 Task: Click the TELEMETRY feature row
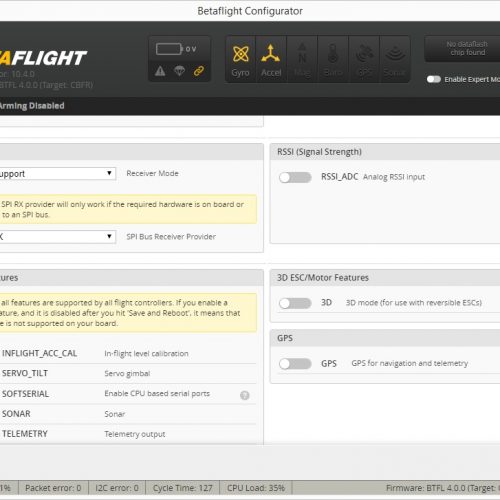tap(128, 434)
